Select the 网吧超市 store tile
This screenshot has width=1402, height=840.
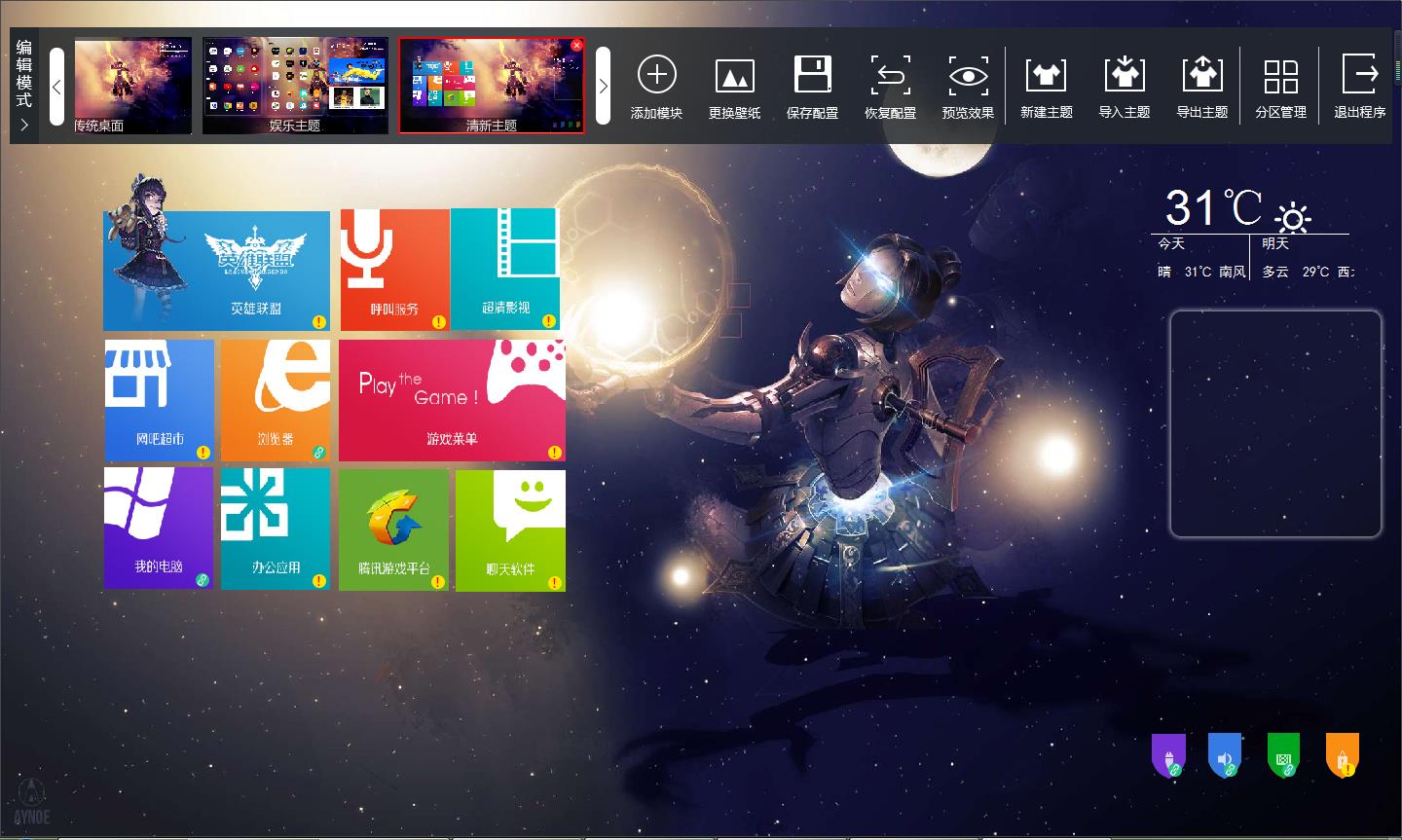pyautogui.click(x=160, y=400)
